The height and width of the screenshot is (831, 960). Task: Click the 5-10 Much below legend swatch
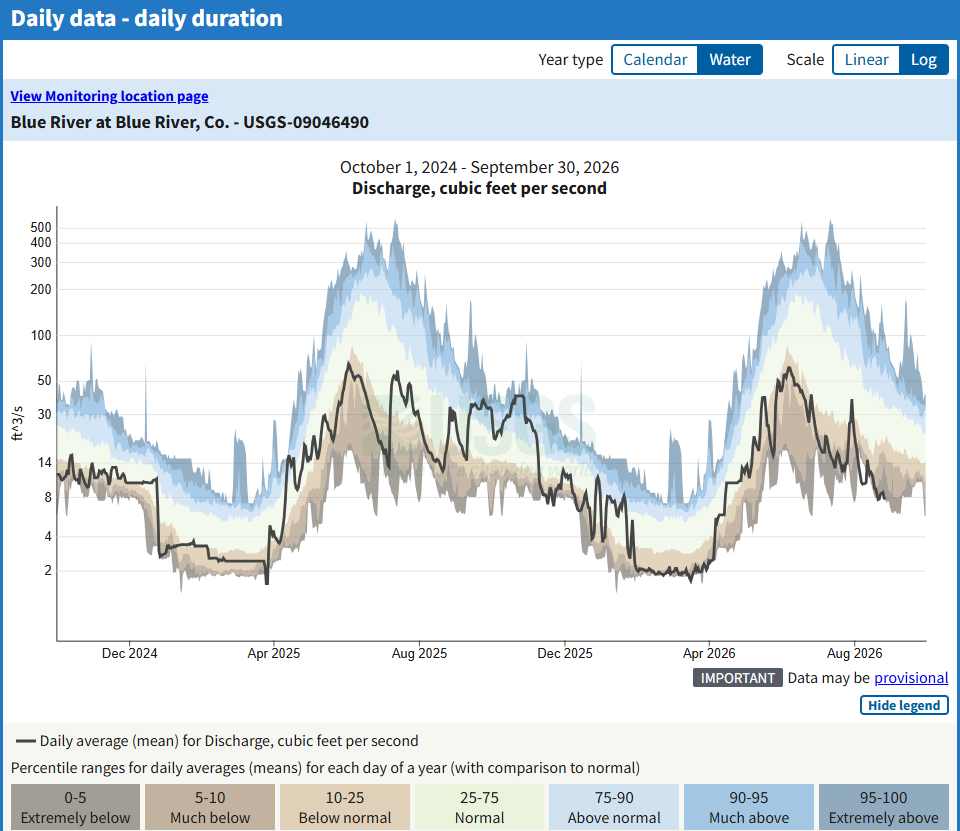210,807
